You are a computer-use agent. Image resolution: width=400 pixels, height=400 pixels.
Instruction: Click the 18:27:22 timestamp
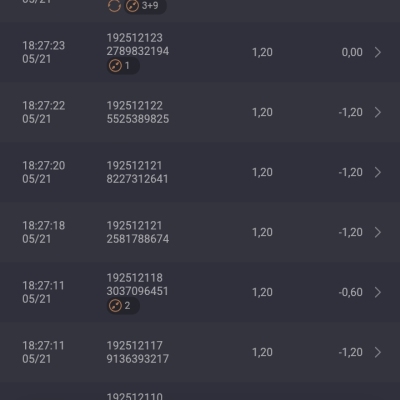pyautogui.click(x=44, y=106)
